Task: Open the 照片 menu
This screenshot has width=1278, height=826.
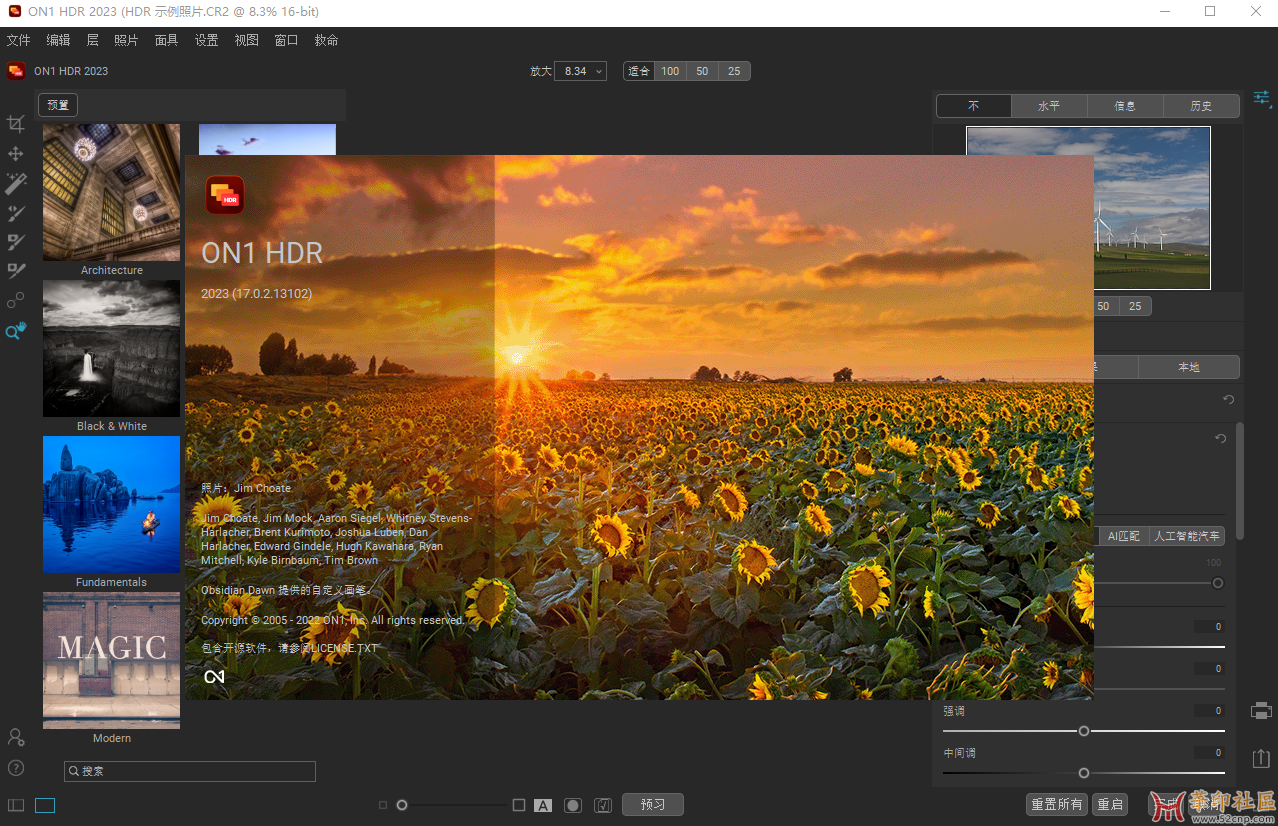Action: pos(126,40)
